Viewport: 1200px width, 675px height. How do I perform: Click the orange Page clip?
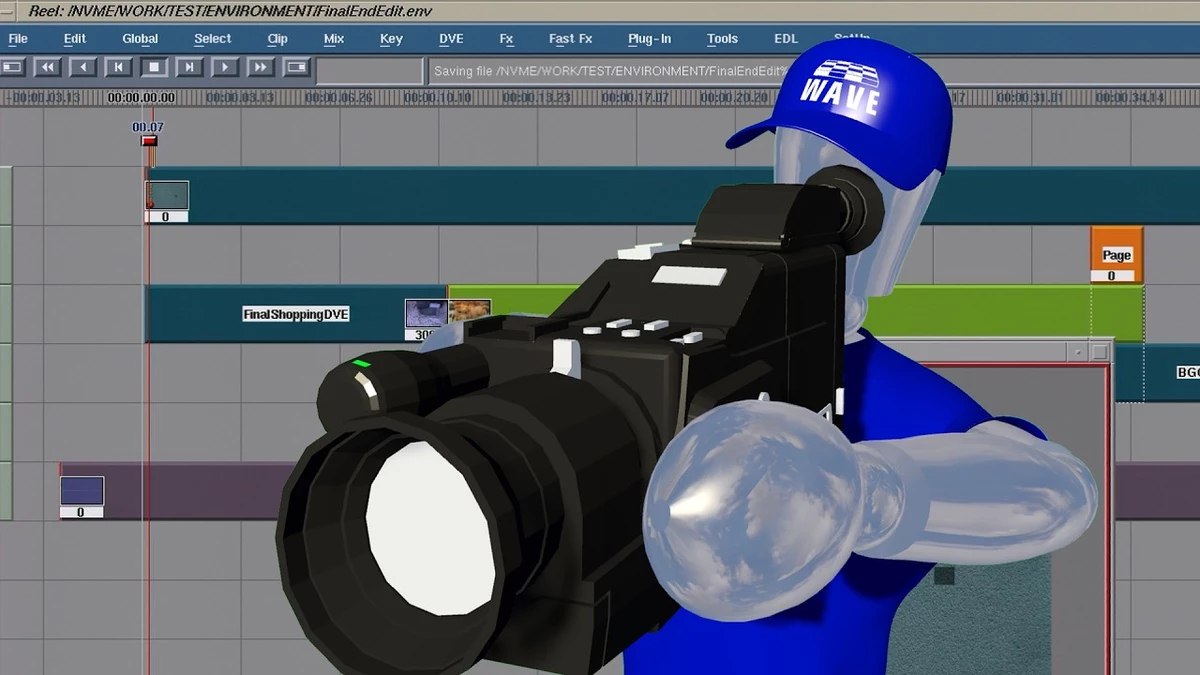click(x=1116, y=255)
